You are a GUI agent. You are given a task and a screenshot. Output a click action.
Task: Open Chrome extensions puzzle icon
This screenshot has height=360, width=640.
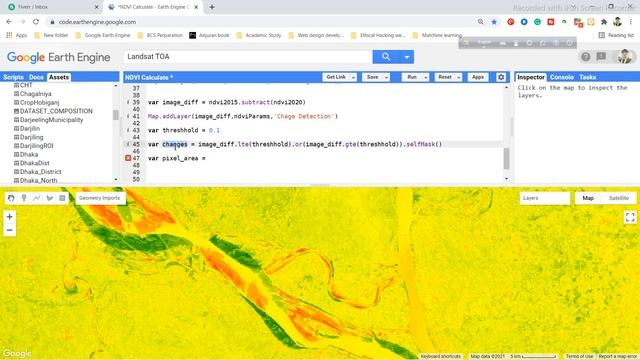click(604, 22)
